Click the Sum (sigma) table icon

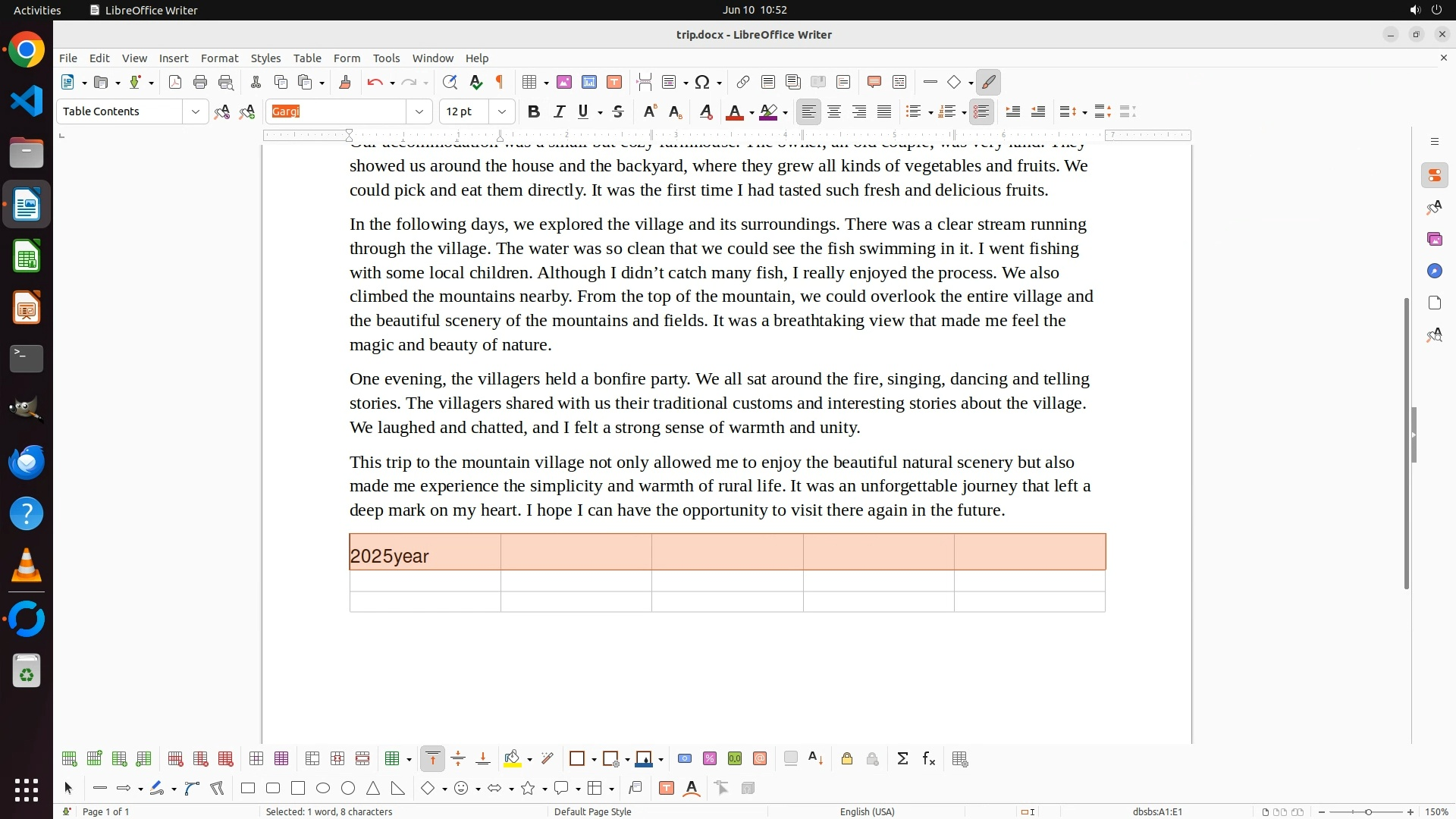(902, 759)
